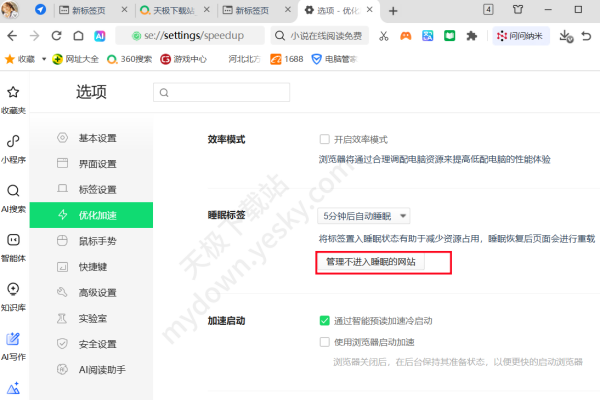Uncheck 通过智能预读加速冷启动 checkbox
Viewport: 600px width, 400px height.
324,321
